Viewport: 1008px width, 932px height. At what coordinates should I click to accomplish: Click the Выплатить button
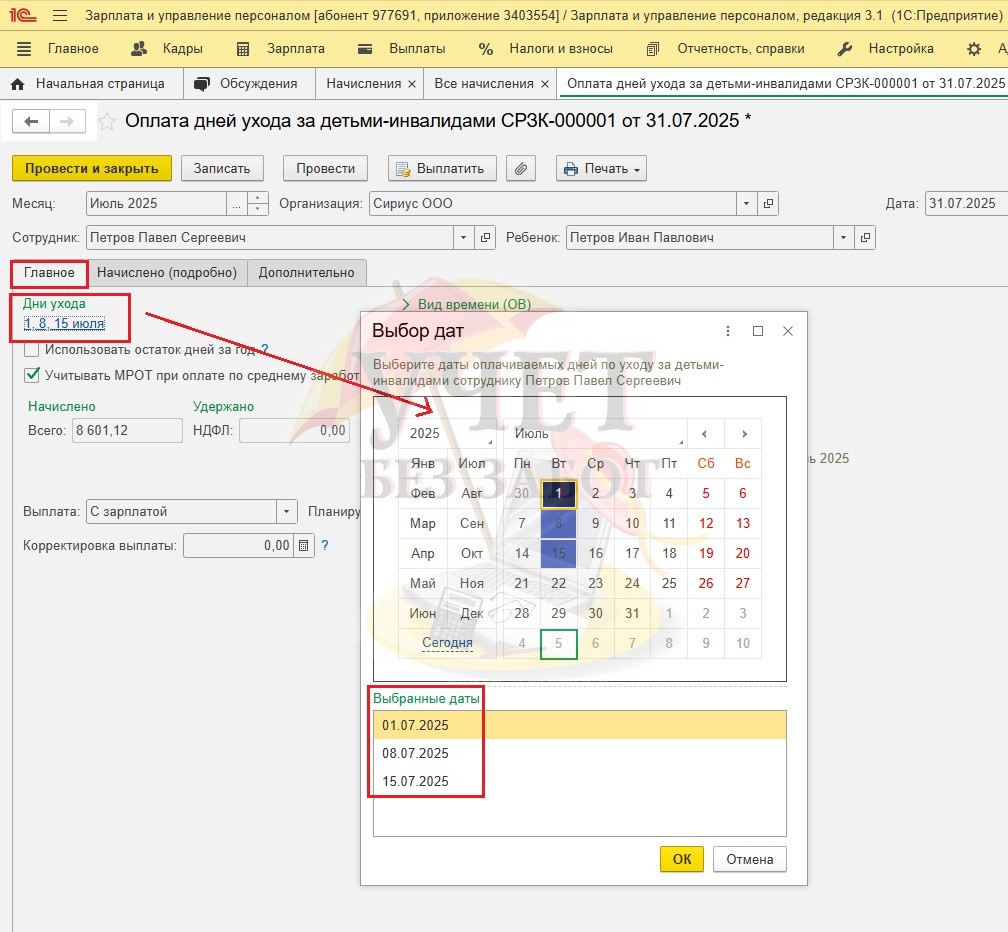pyautogui.click(x=442, y=168)
